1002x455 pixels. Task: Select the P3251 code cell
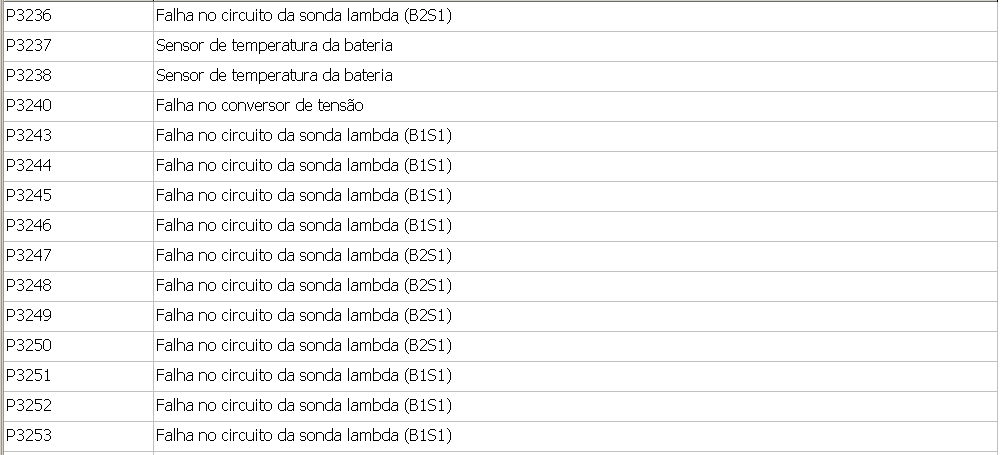click(28, 376)
